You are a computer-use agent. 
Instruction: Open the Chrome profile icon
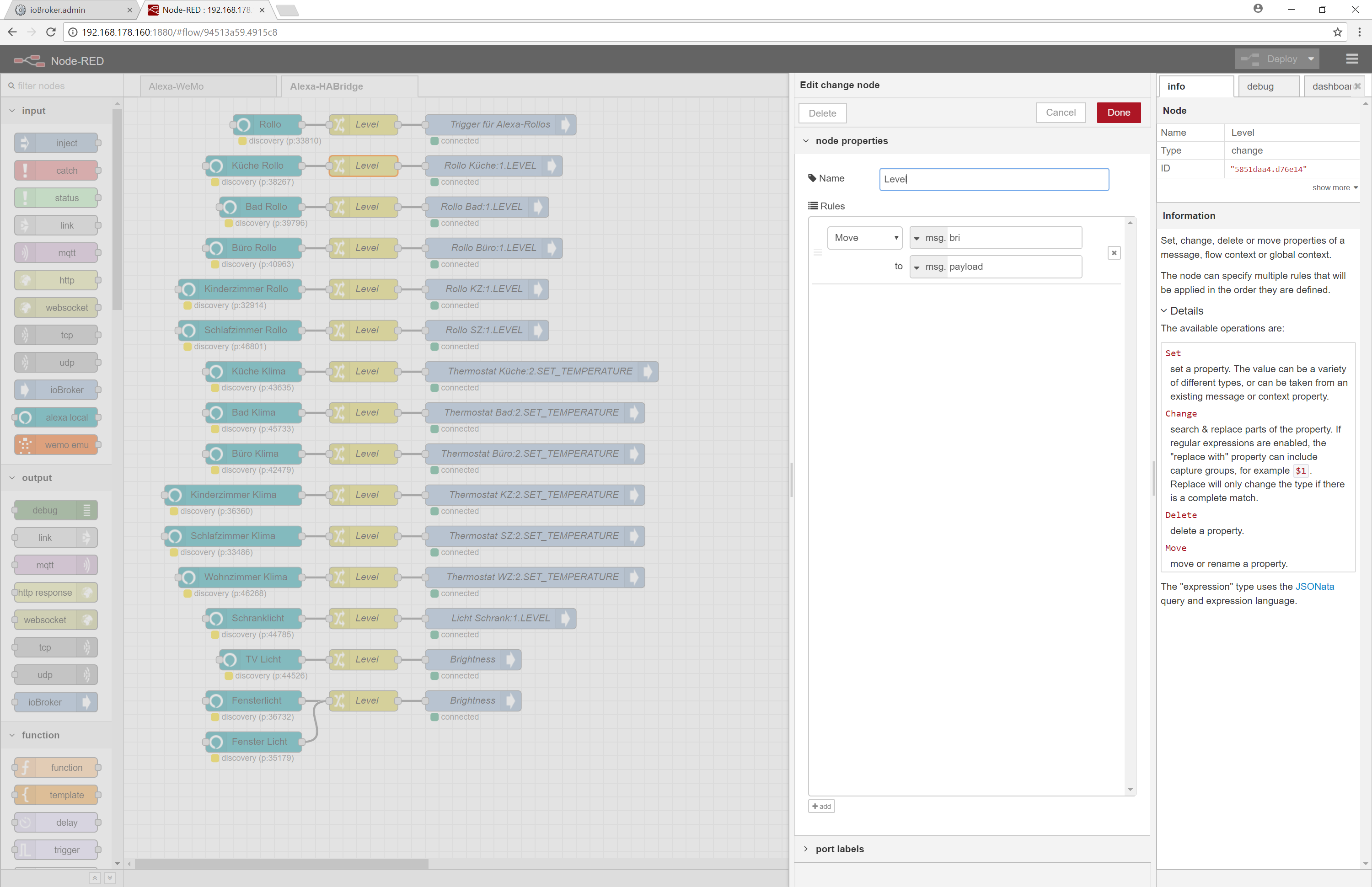[1258, 9]
